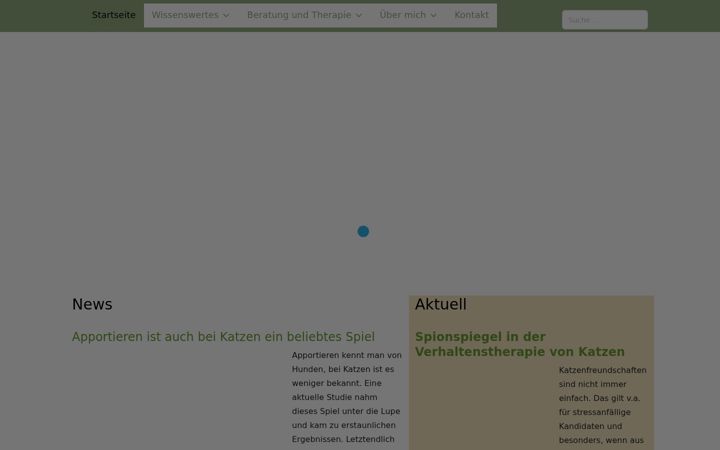The image size is (720, 450).
Task: Open the Startseite menu item
Action: click(113, 15)
